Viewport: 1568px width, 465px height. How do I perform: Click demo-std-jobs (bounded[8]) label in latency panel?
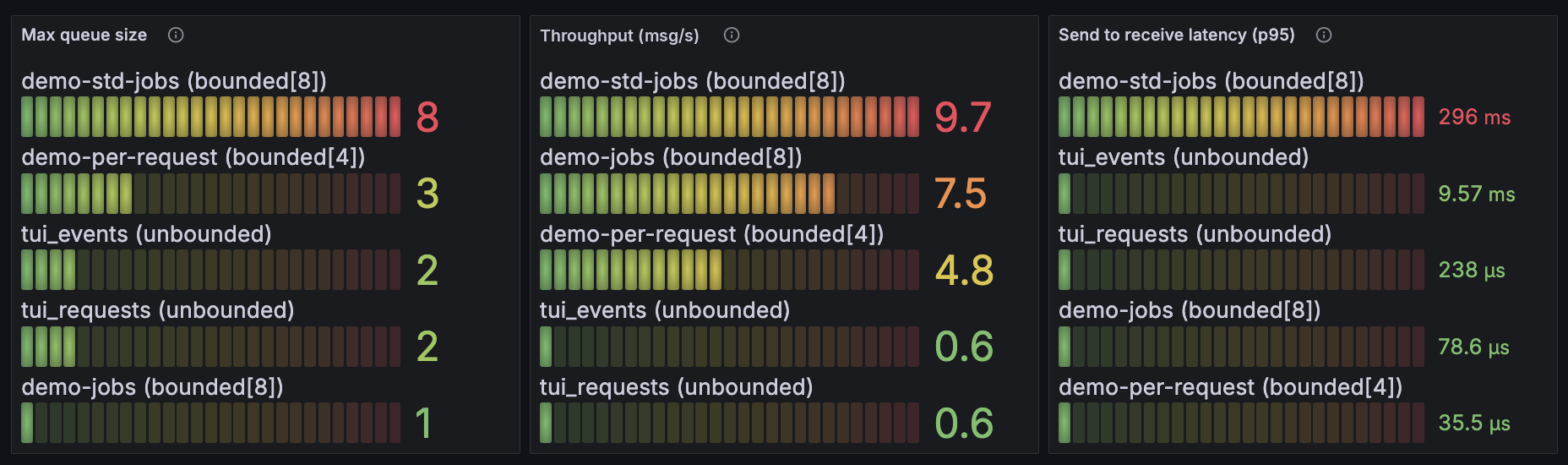point(1211,81)
